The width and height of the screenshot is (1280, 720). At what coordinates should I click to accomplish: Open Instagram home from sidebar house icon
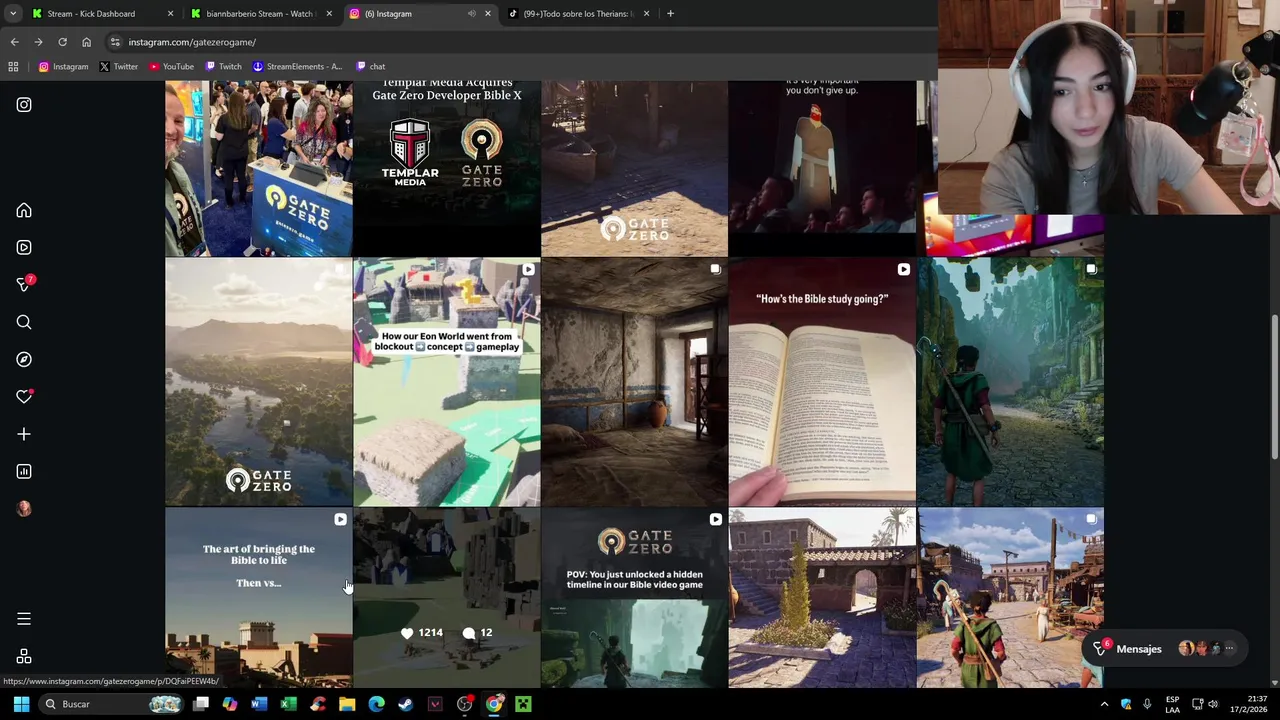[x=24, y=211]
